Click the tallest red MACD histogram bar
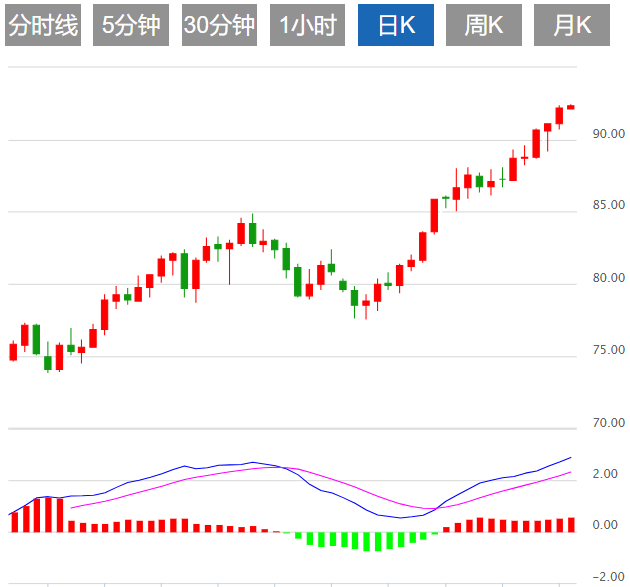630x587 pixels. [47, 514]
